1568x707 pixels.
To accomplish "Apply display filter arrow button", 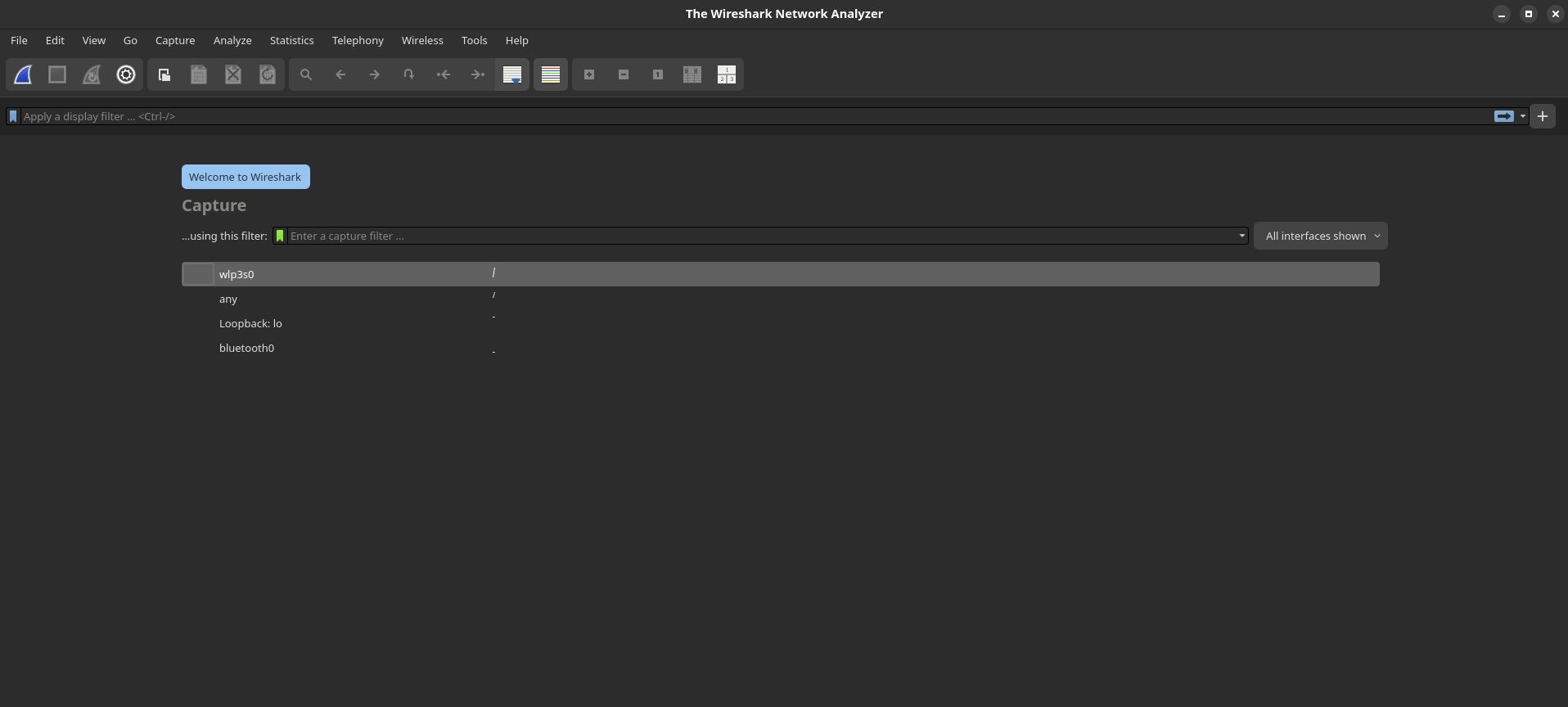I will pyautogui.click(x=1503, y=116).
